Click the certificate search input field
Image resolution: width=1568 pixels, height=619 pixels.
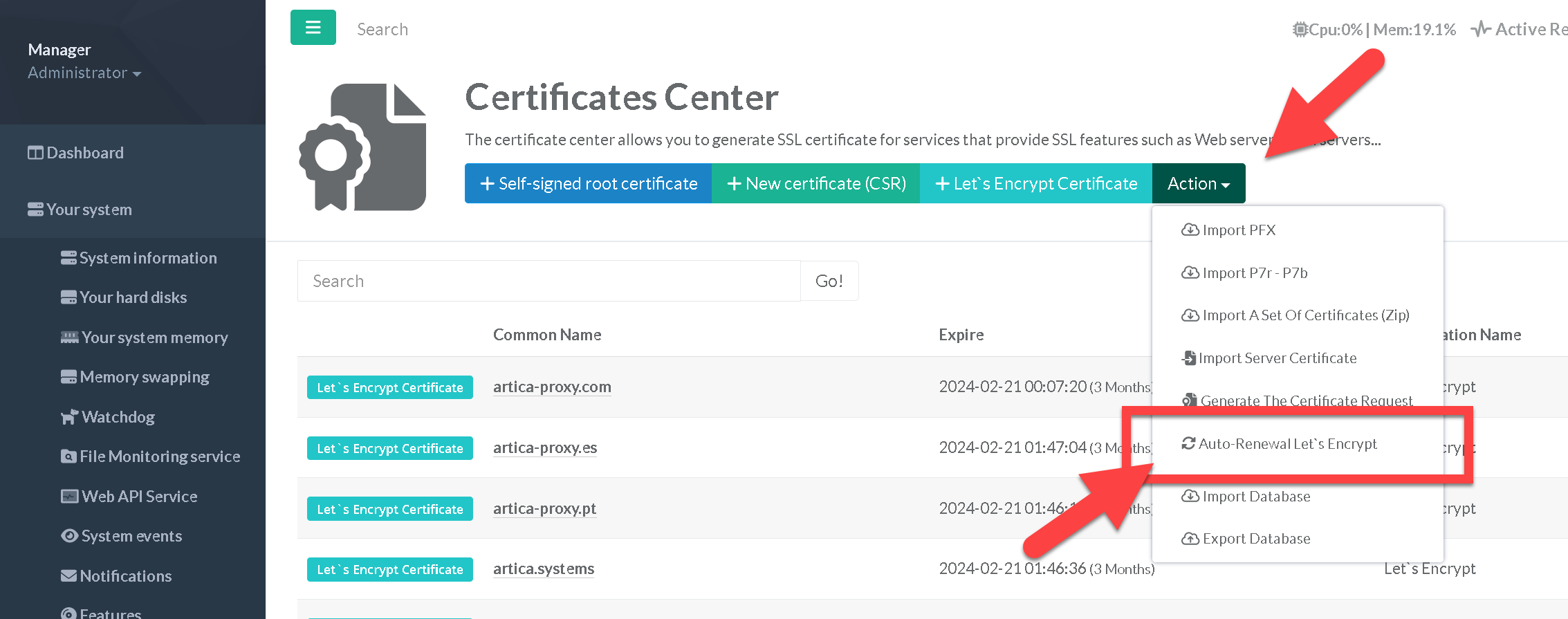pos(548,281)
